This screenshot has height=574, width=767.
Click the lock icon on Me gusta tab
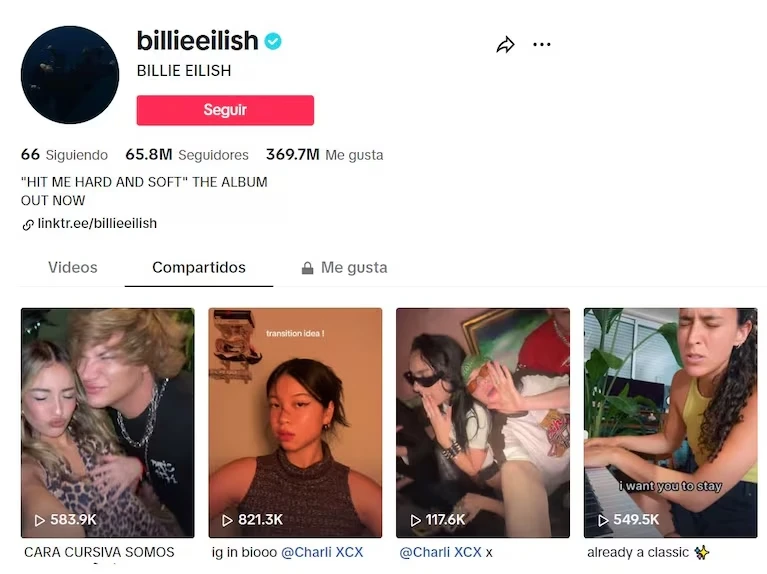[307, 268]
